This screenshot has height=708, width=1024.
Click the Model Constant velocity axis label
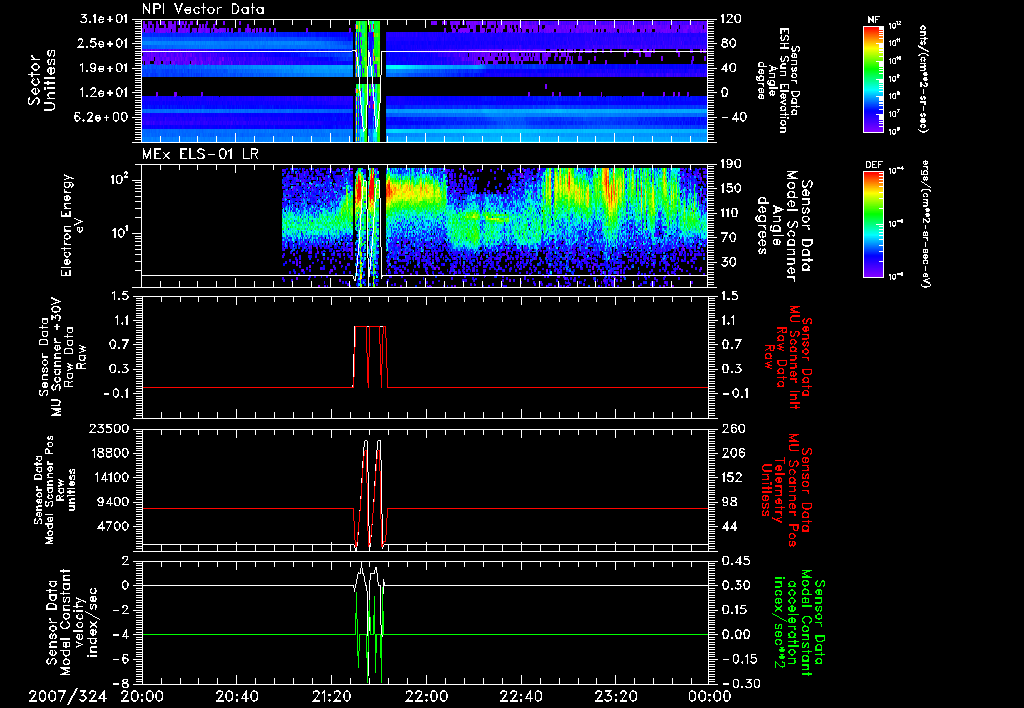pyautogui.click(x=71, y=620)
